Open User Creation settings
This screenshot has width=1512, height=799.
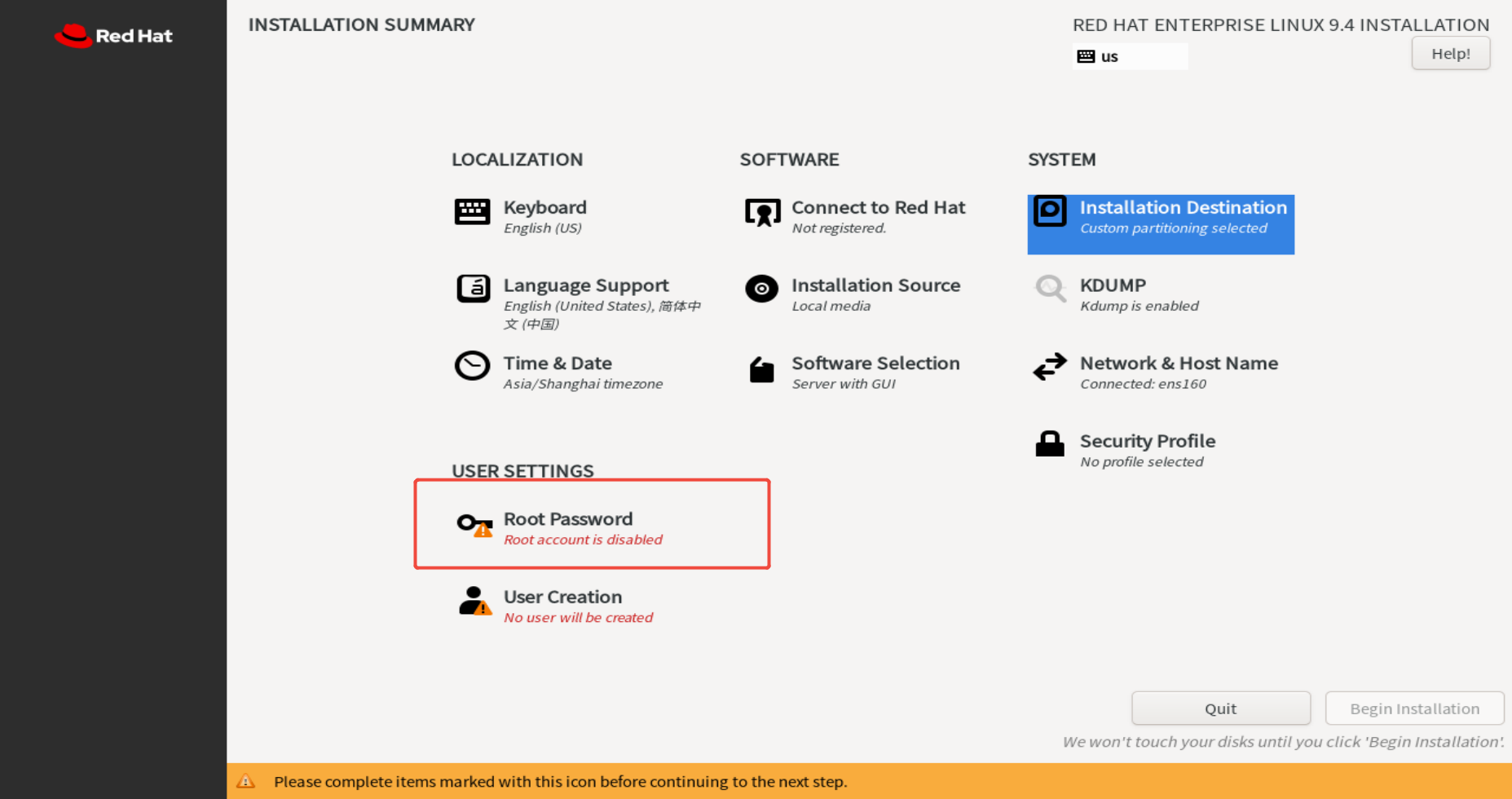(562, 597)
